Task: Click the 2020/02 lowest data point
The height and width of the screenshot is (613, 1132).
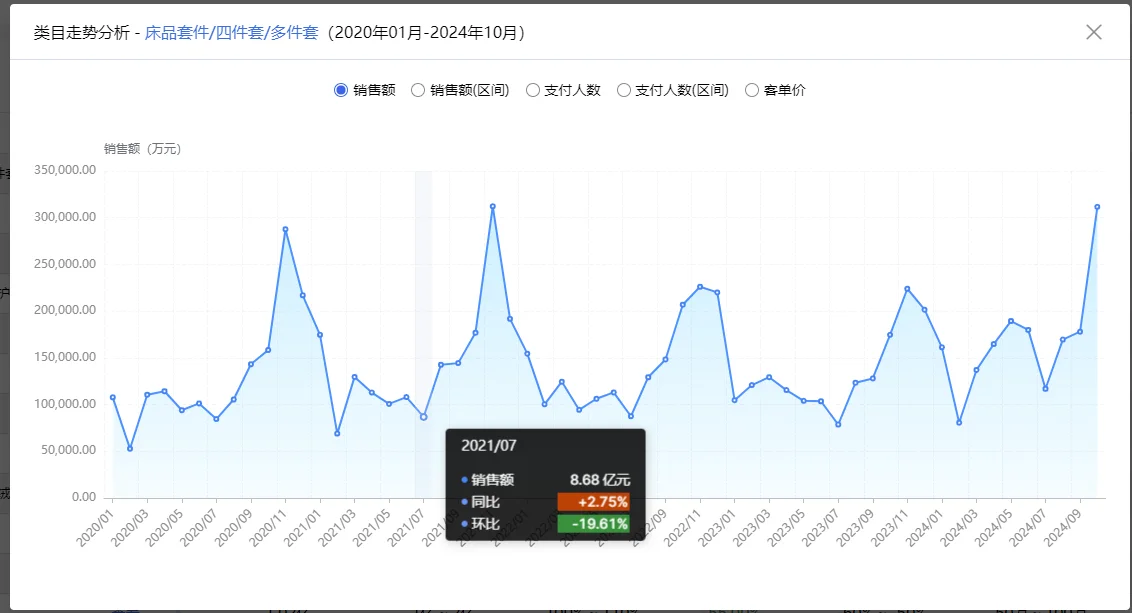Action: [x=130, y=448]
